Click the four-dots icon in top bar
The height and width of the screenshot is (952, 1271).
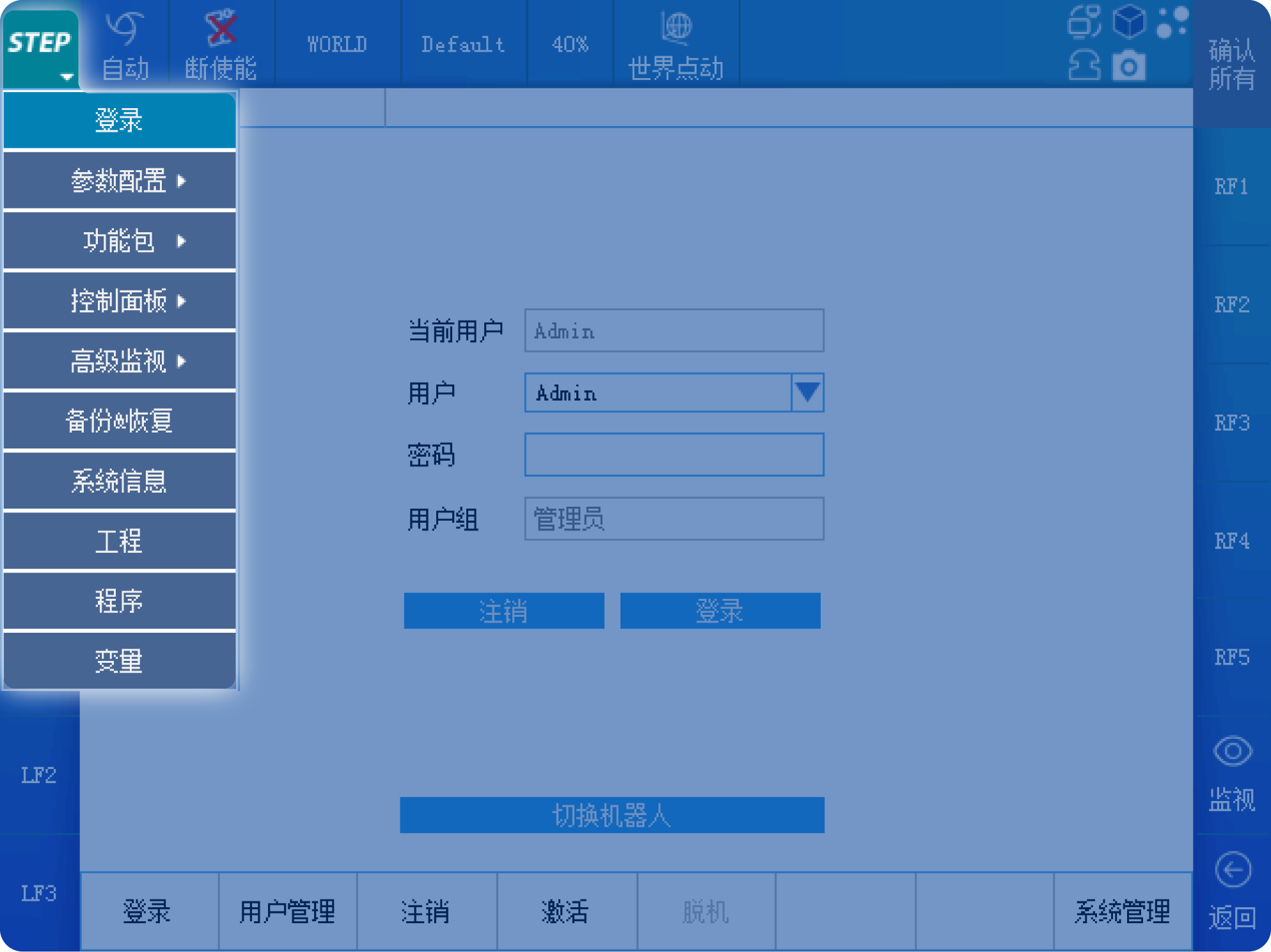click(x=1172, y=22)
